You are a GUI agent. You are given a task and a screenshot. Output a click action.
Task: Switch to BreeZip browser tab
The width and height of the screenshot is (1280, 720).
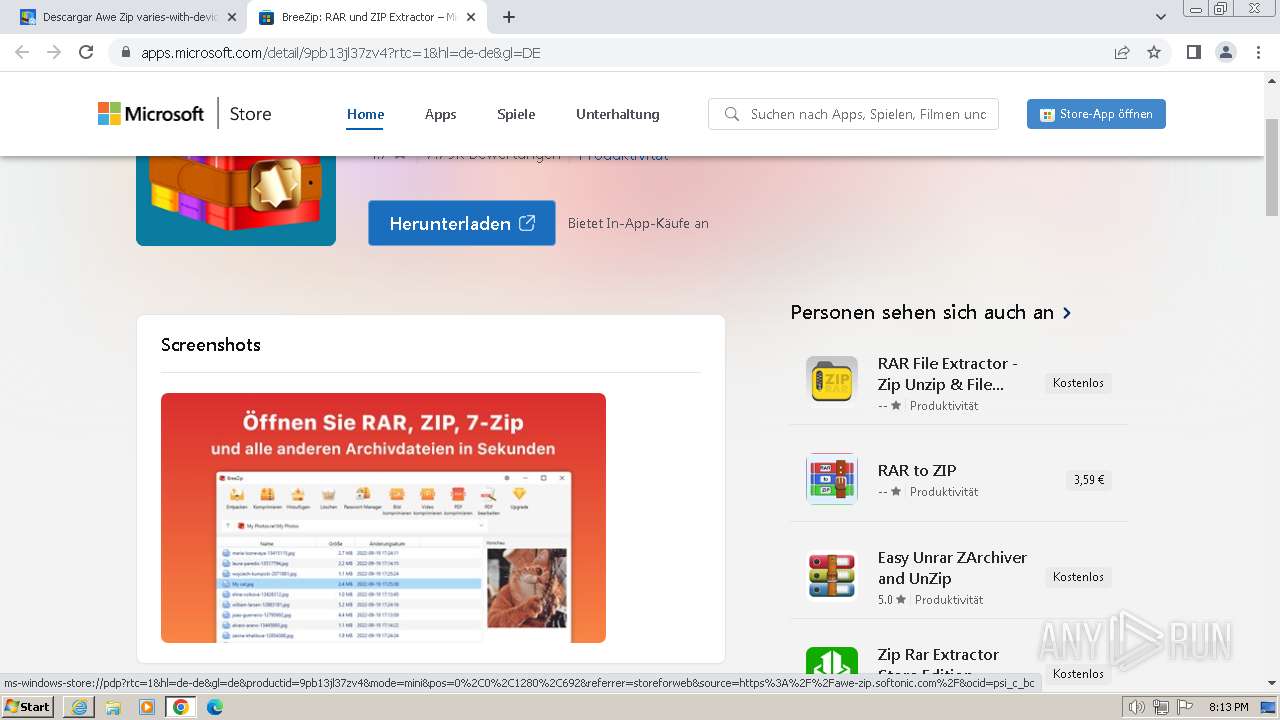(x=365, y=17)
